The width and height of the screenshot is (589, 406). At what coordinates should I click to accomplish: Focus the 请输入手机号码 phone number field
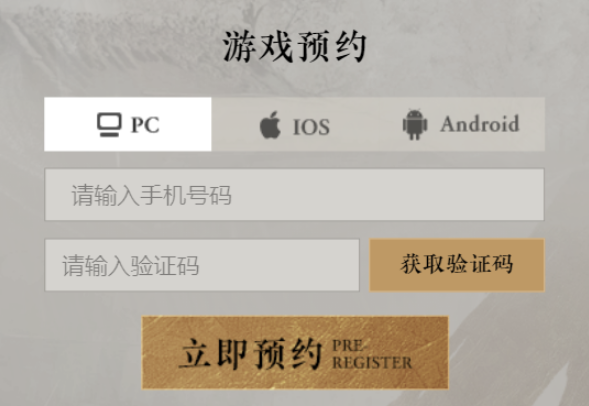tap(294, 195)
